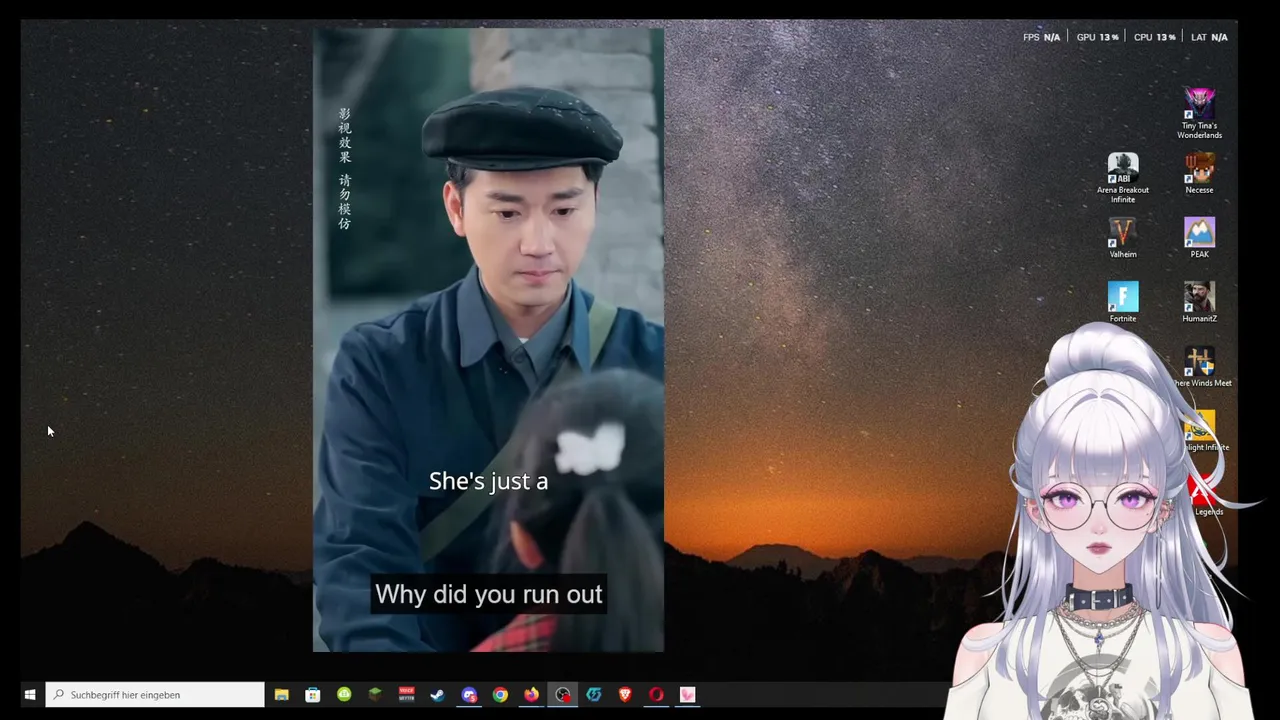
Task: Open Steam from the taskbar
Action: [437, 694]
